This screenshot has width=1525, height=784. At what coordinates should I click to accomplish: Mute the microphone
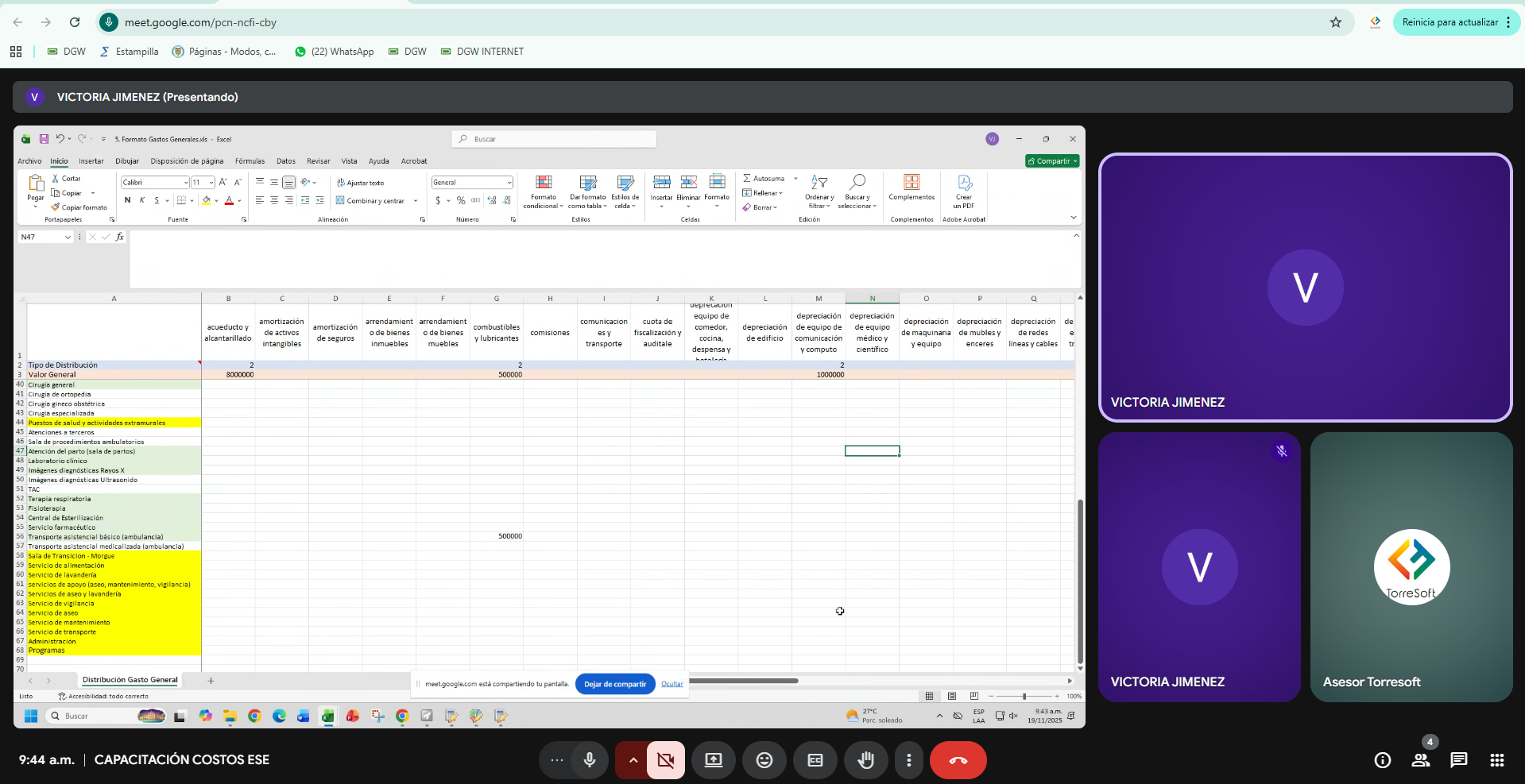pos(589,760)
